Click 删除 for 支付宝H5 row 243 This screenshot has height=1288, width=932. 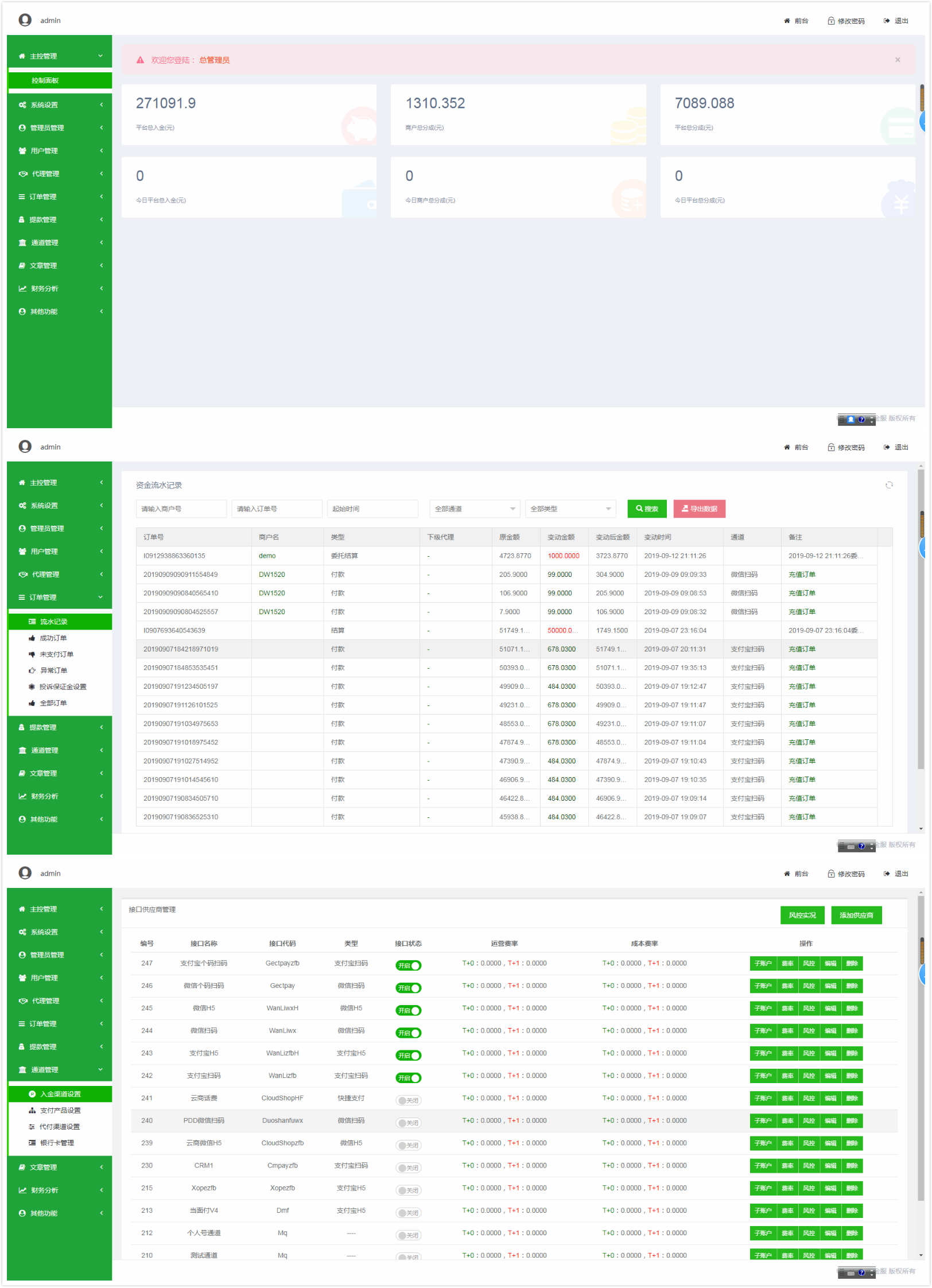(x=852, y=1053)
